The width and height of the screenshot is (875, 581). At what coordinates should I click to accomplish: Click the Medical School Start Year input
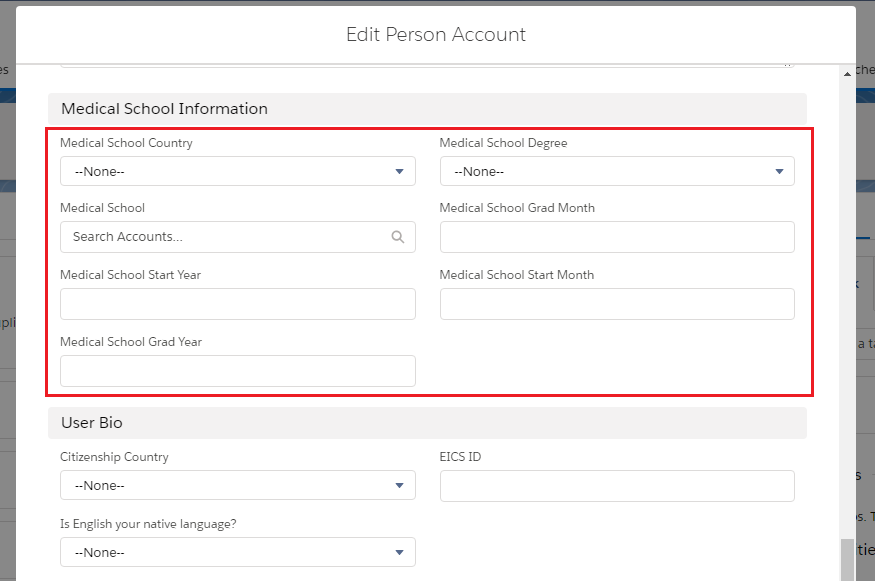point(238,304)
